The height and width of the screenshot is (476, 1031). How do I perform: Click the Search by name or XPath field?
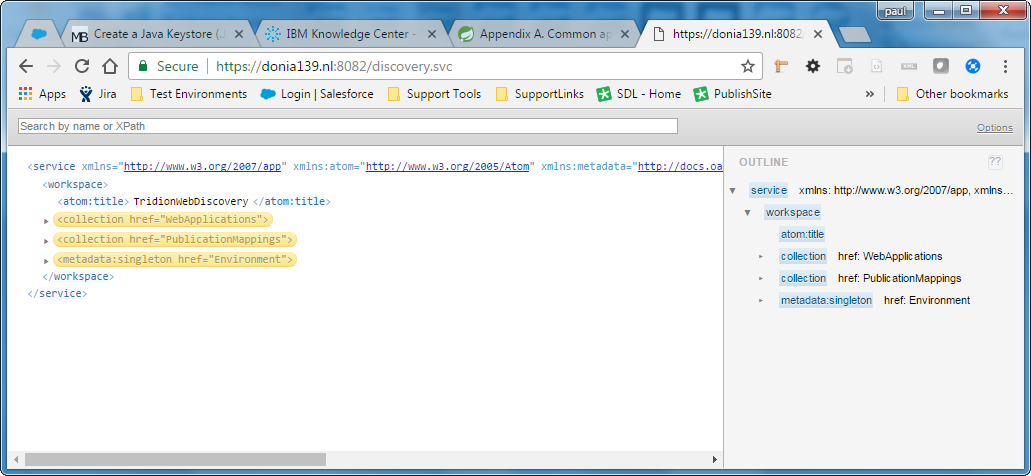coord(347,126)
